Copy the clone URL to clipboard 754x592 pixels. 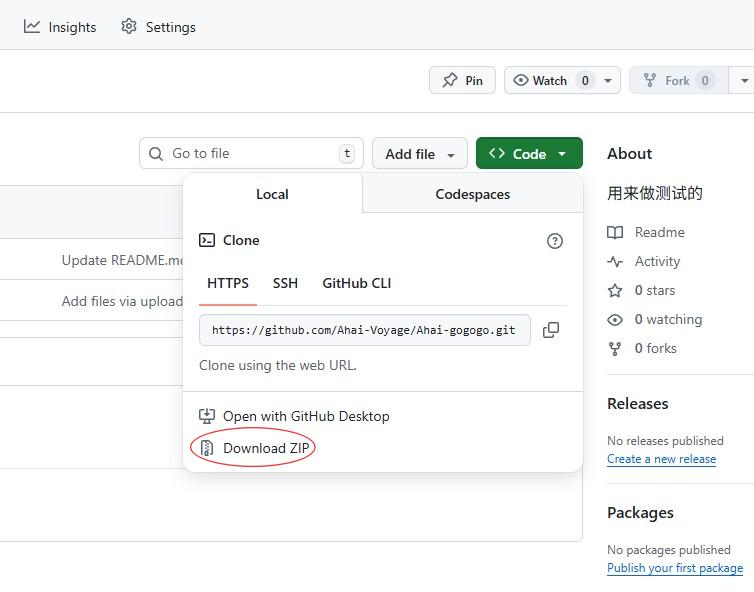[x=551, y=330]
